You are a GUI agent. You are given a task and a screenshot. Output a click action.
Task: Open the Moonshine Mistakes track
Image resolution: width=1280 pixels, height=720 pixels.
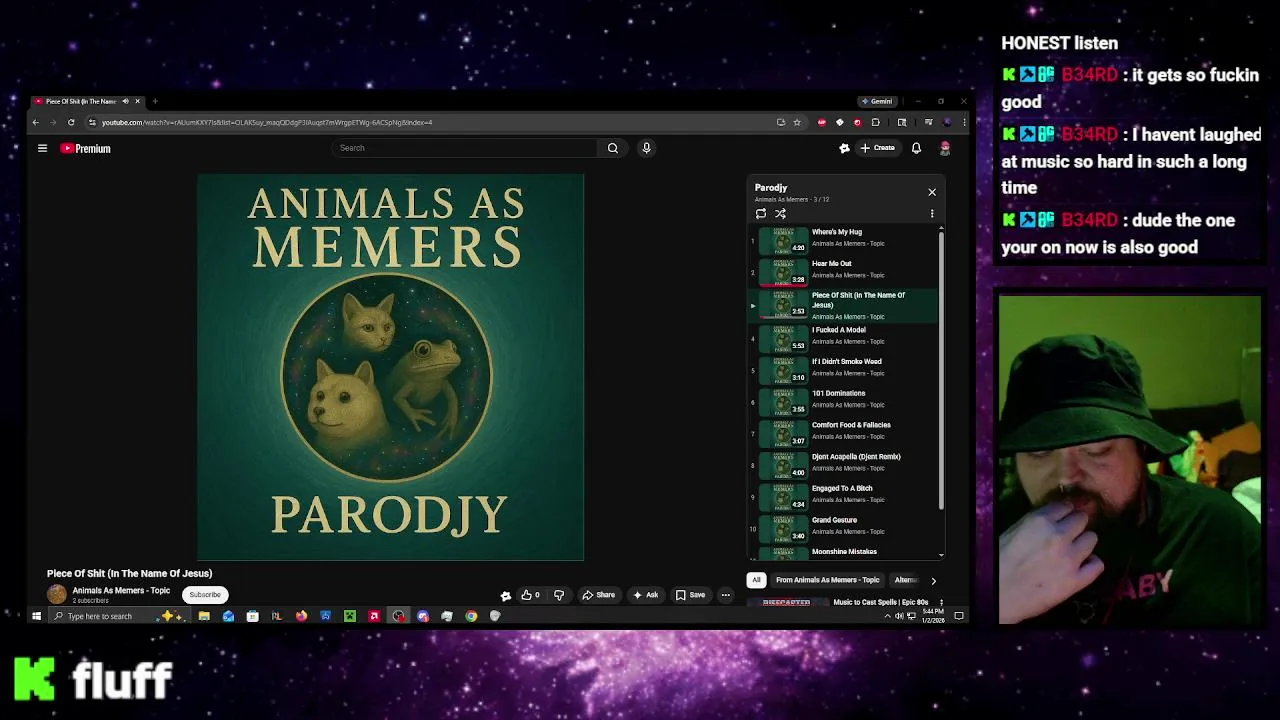click(843, 552)
